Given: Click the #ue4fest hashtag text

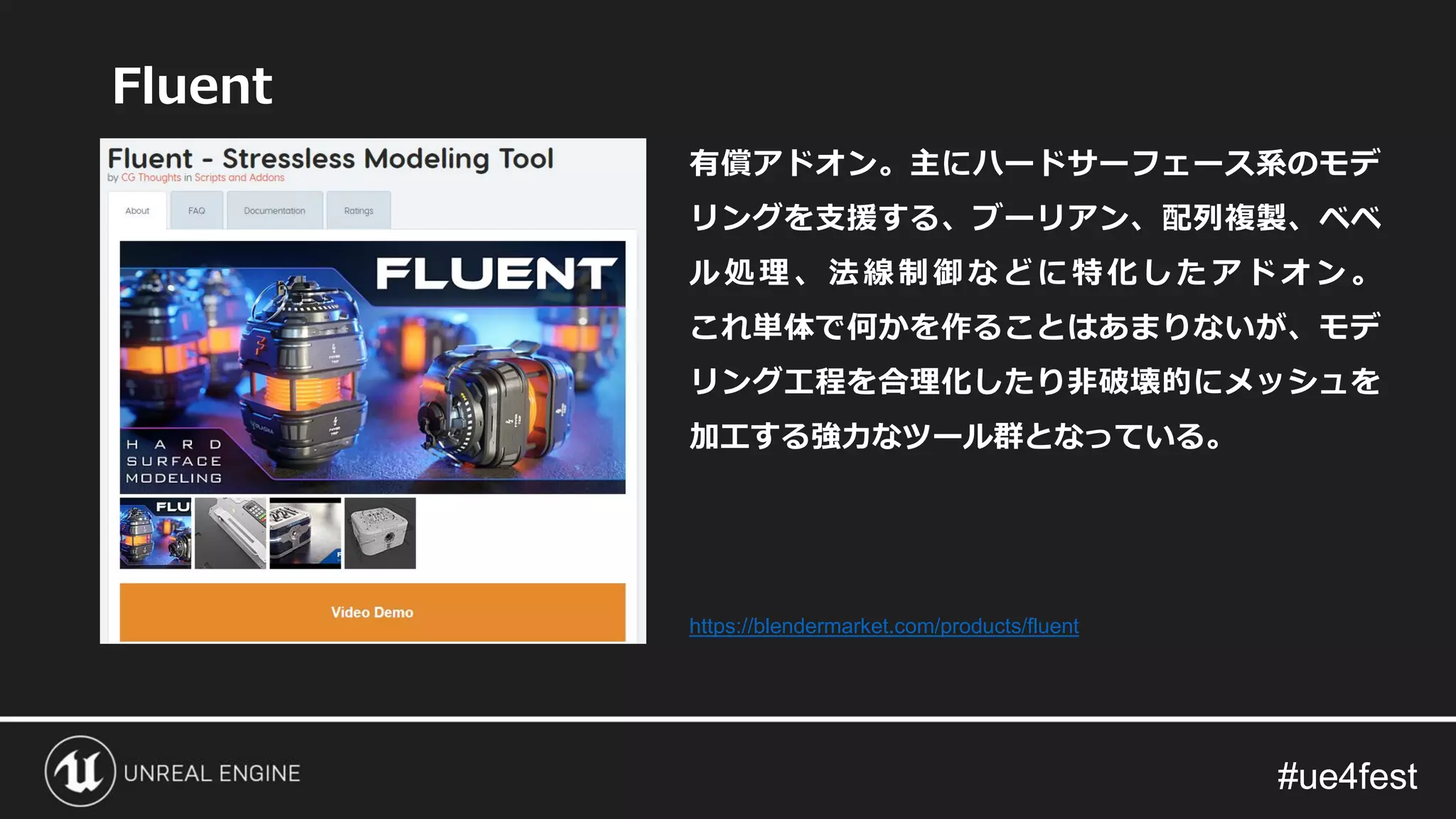Looking at the screenshot, I should (1347, 776).
